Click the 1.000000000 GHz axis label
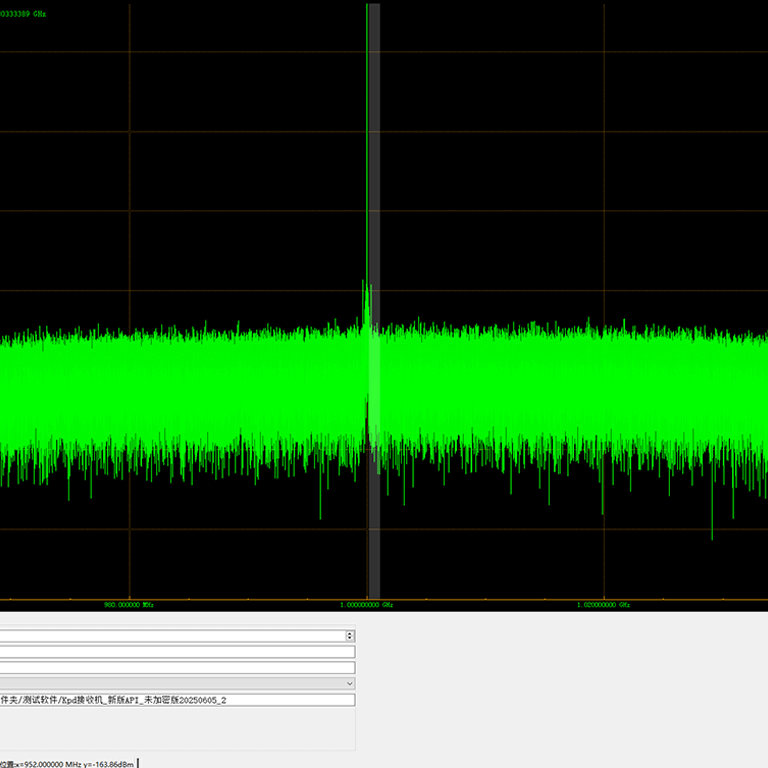The image size is (768, 768). point(366,605)
